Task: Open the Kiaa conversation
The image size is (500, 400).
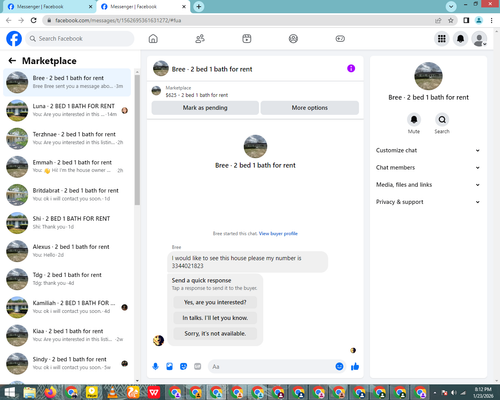Action: (67, 335)
